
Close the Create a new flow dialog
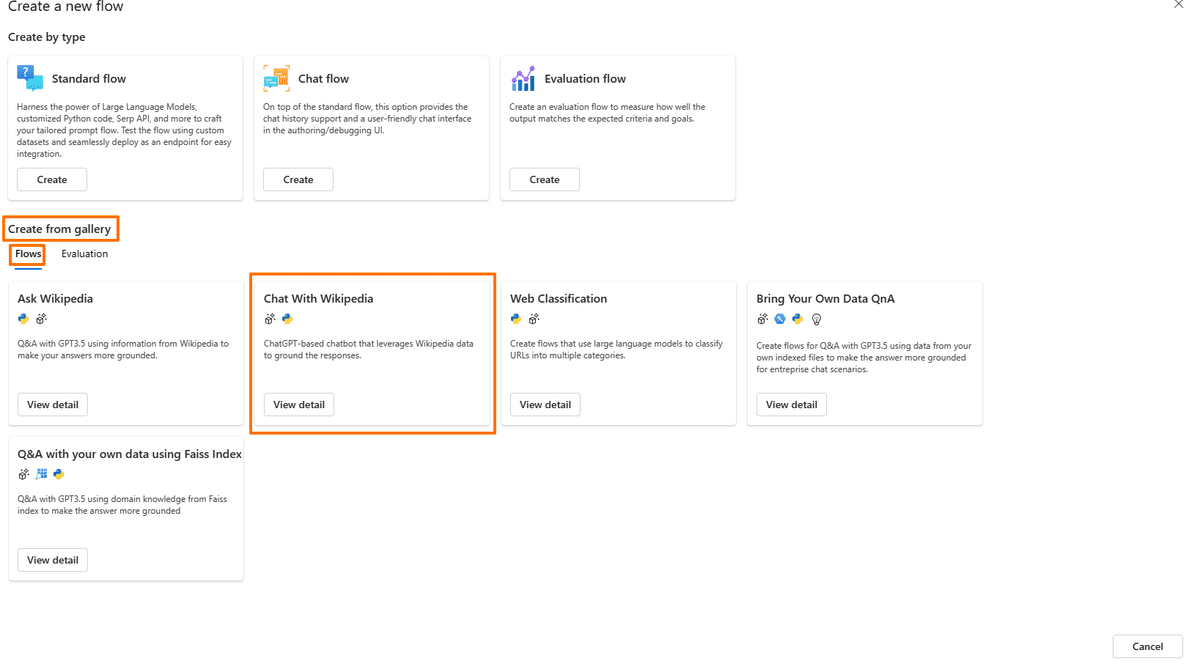click(1178, 5)
